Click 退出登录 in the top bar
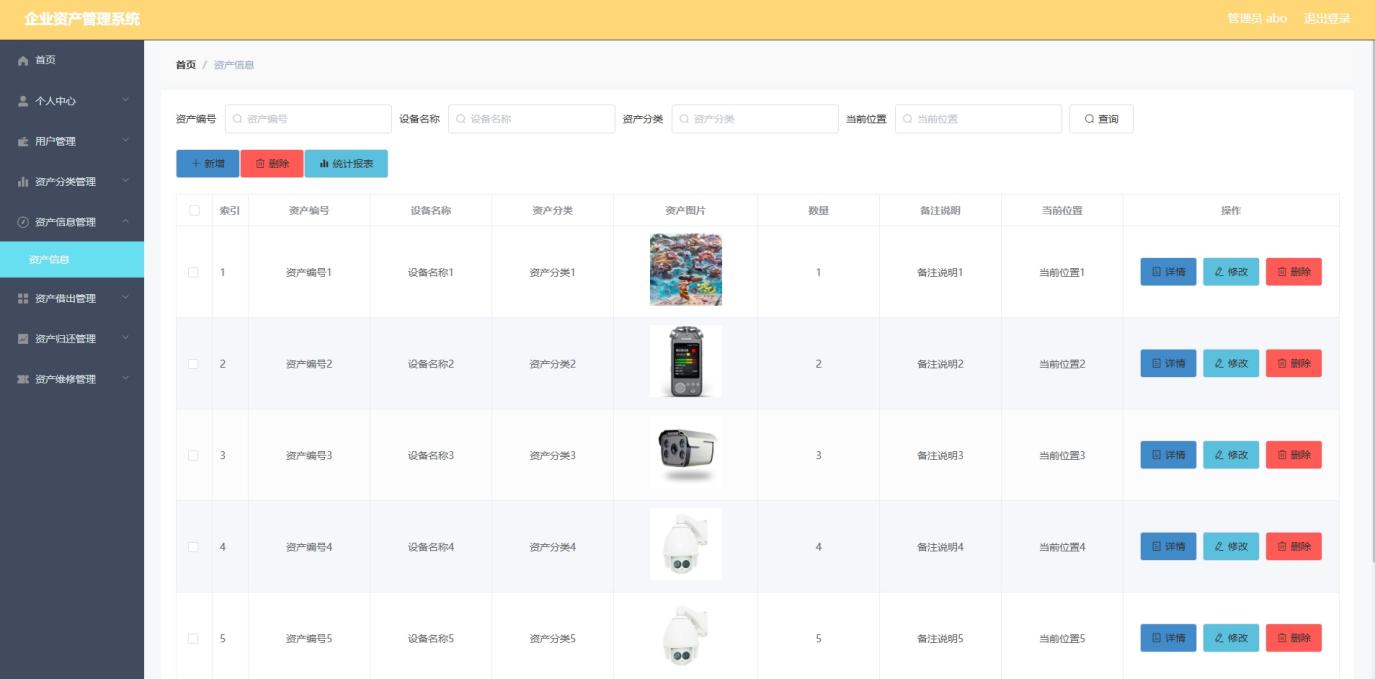This screenshot has width=1375, height=679. point(1326,17)
